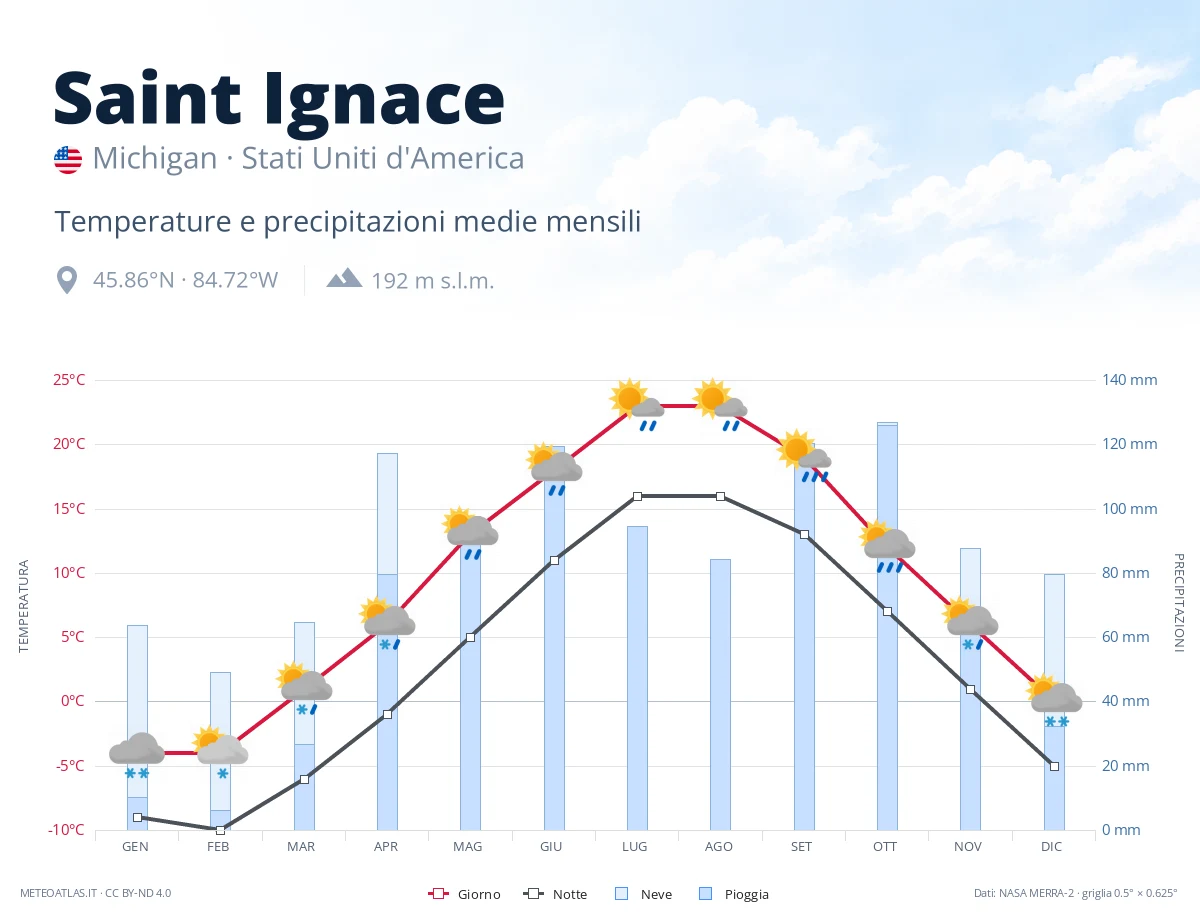Click the METEOATLAS.IT credit text

pos(95,893)
